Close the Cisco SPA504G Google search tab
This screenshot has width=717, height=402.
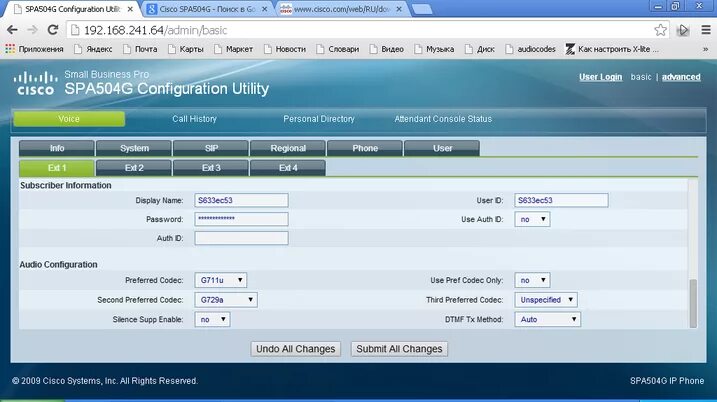pos(264,9)
